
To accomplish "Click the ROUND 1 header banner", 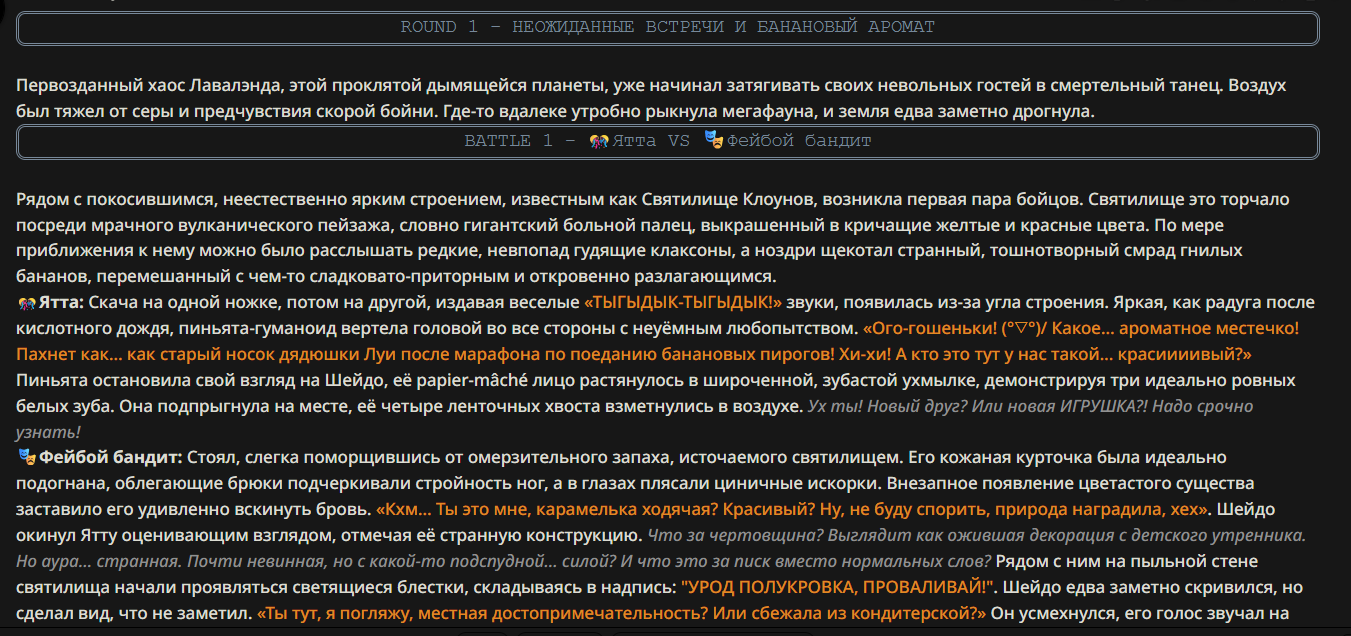I will [668, 27].
